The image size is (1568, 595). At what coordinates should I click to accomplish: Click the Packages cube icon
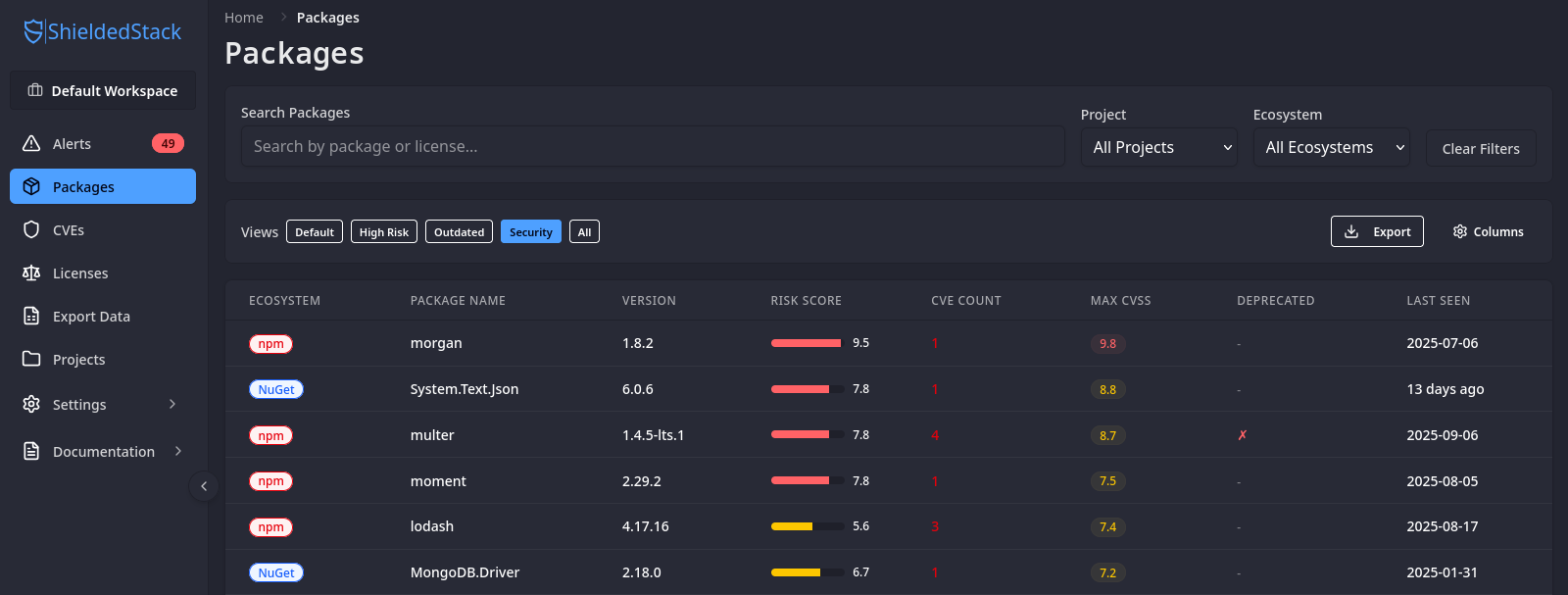(x=31, y=186)
